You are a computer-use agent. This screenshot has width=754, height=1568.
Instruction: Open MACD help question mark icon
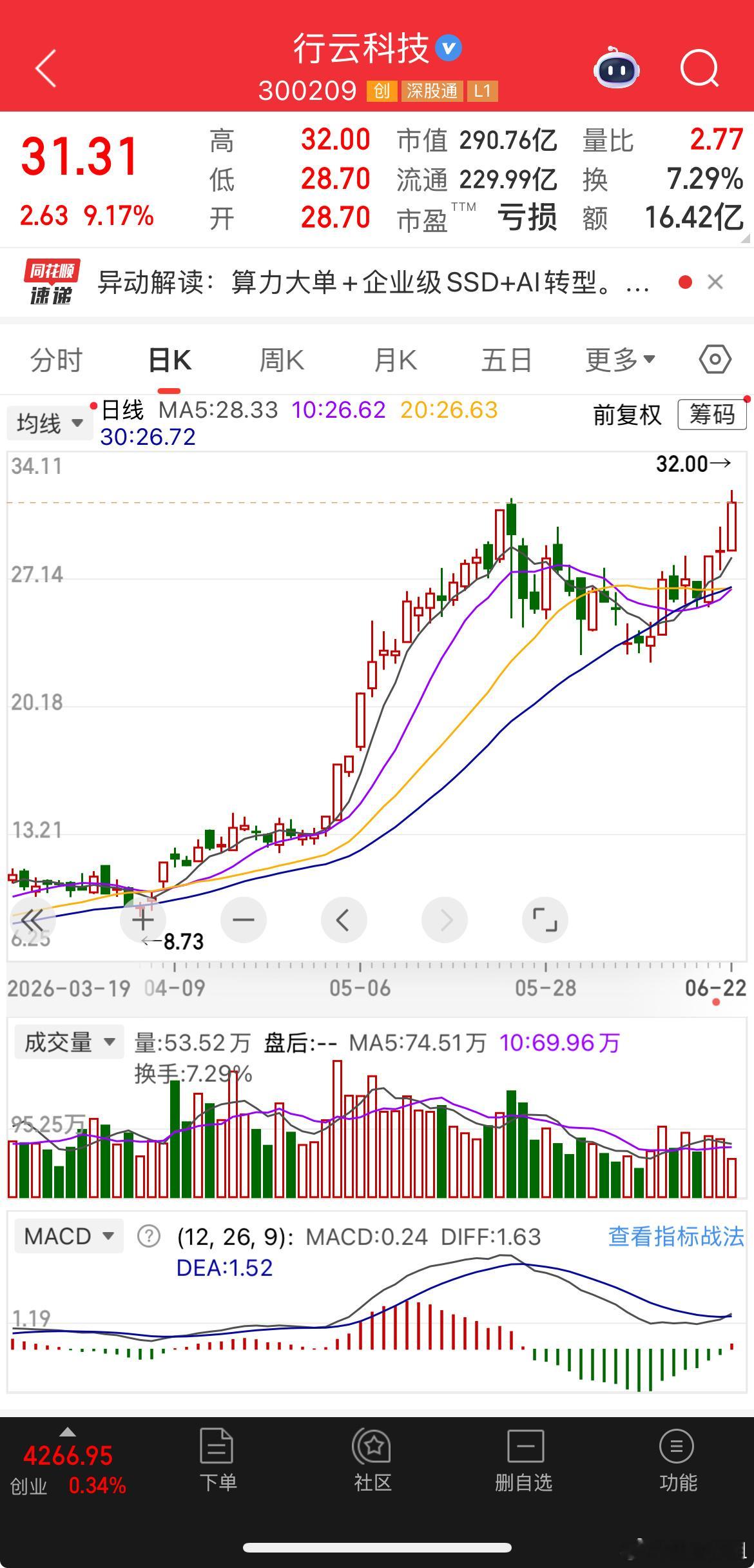tap(149, 1236)
